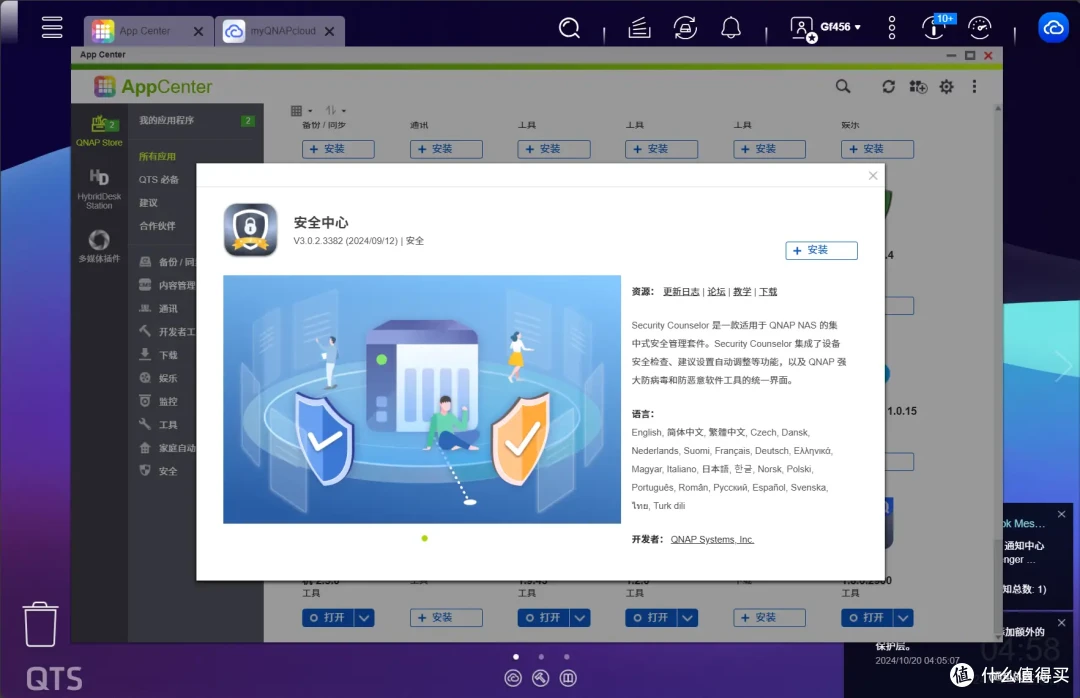The width and height of the screenshot is (1080, 698).
Task: Click second bottom dock circular icon
Action: coord(541,678)
